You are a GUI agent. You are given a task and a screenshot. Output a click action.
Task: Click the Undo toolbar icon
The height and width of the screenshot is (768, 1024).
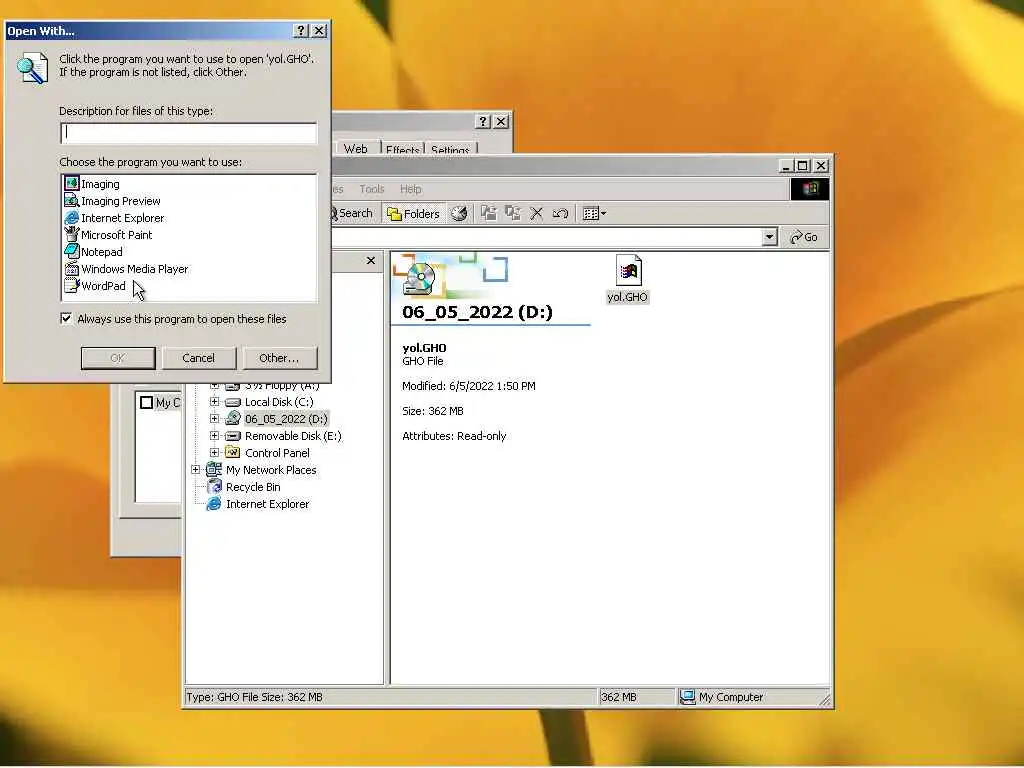pos(560,214)
